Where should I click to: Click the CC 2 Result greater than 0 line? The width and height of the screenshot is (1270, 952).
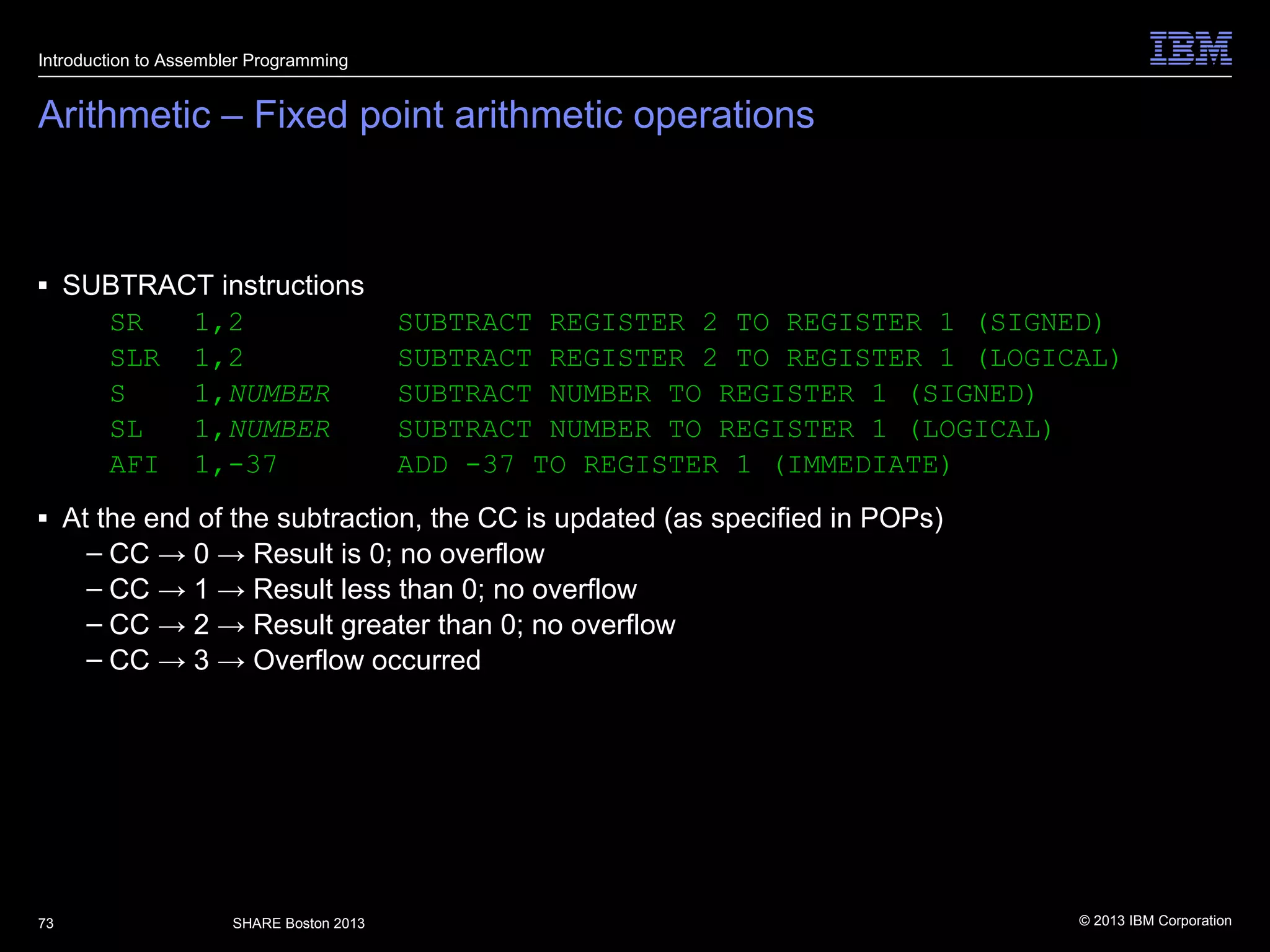click(x=392, y=625)
